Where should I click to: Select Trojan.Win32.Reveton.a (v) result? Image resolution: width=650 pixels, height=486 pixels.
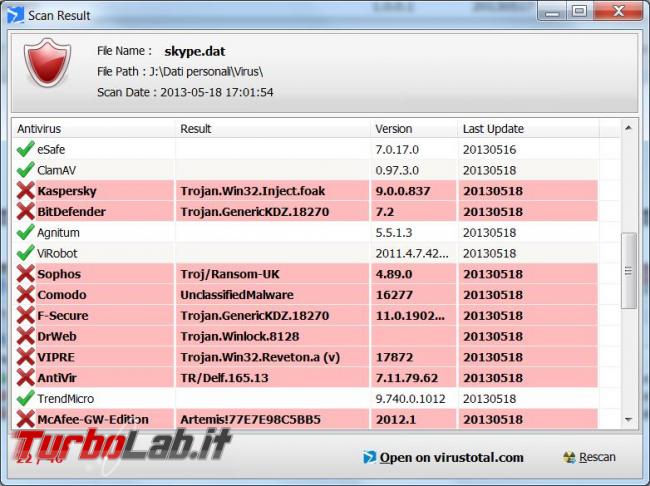point(260,357)
